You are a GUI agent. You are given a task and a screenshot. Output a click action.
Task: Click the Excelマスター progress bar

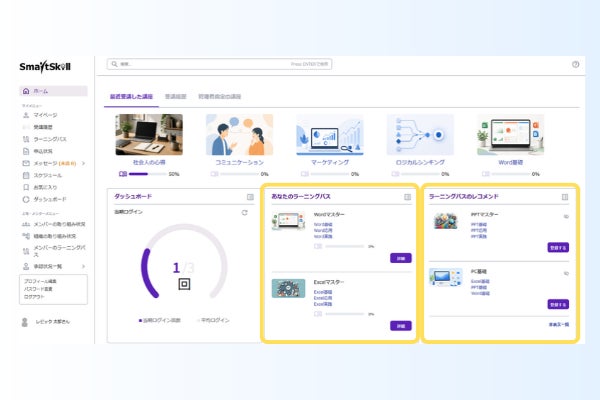[x=344, y=314]
